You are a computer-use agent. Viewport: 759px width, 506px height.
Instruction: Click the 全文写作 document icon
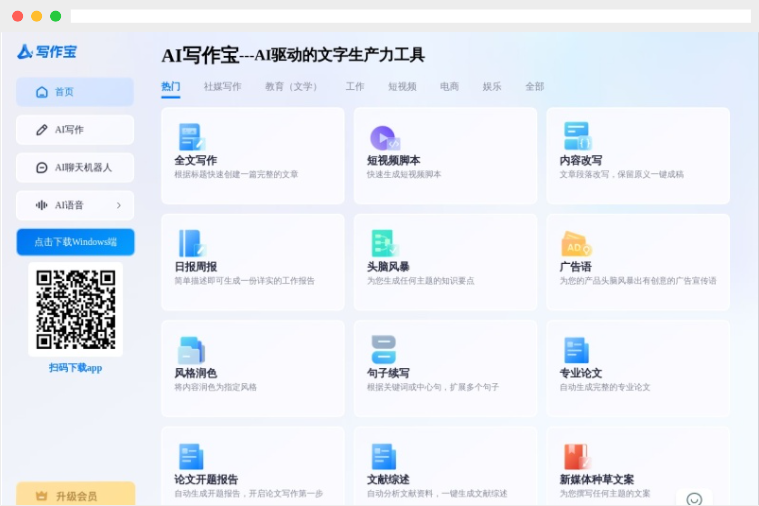[x=192, y=137]
